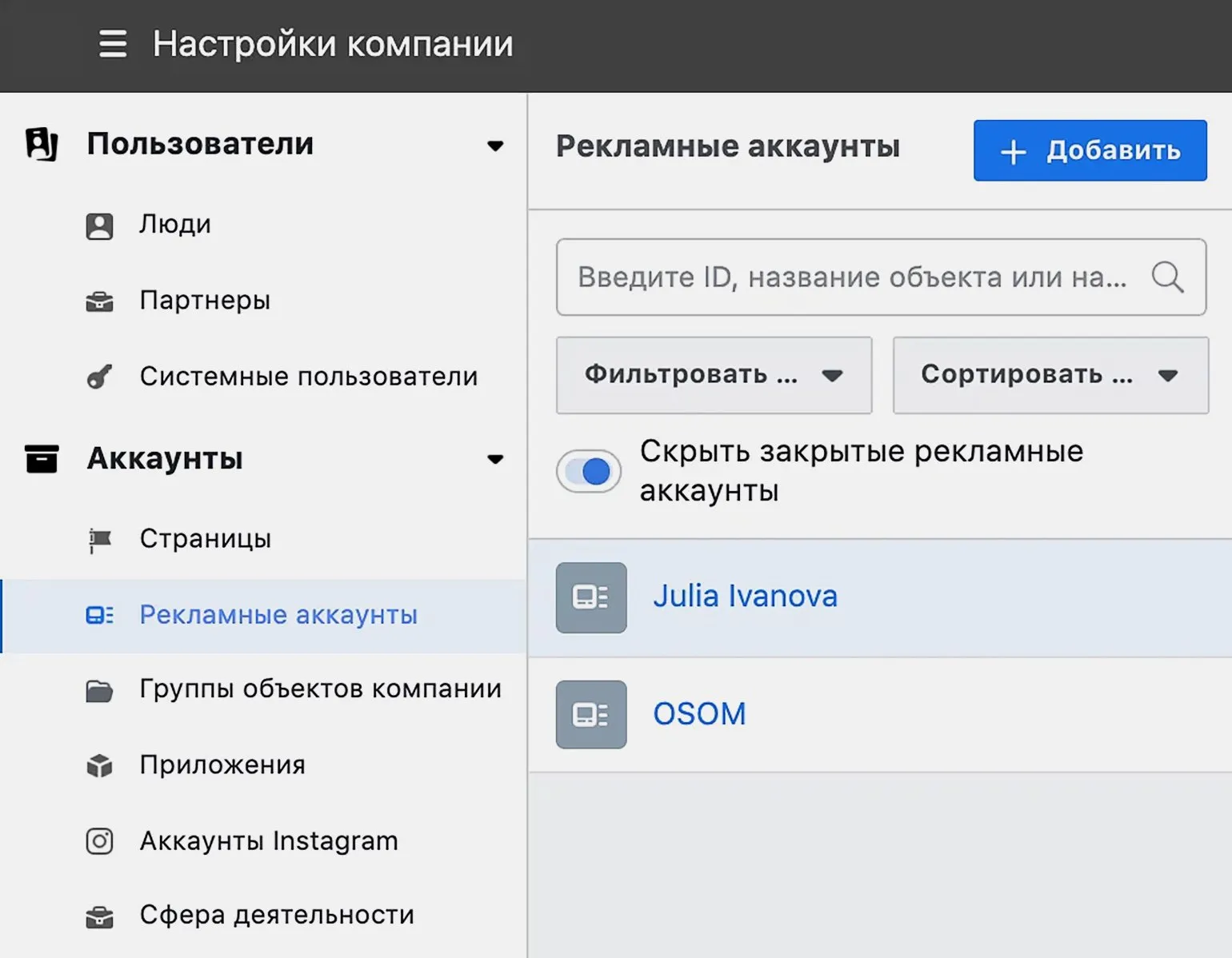The height and width of the screenshot is (958, 1232).
Task: Click the search magnifier icon
Action: pos(1167,277)
